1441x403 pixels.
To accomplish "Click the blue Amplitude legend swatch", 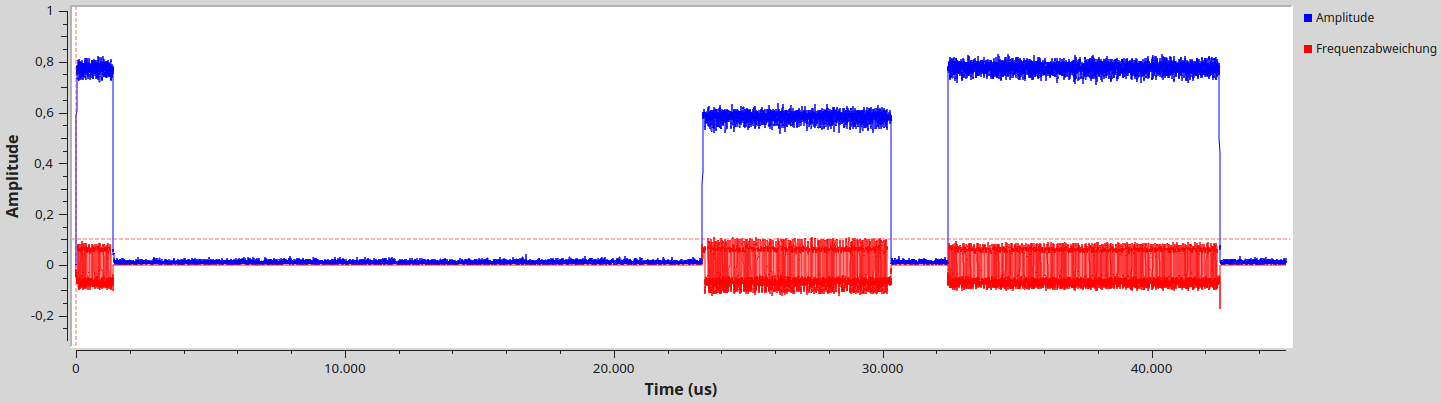I will (x=1308, y=18).
